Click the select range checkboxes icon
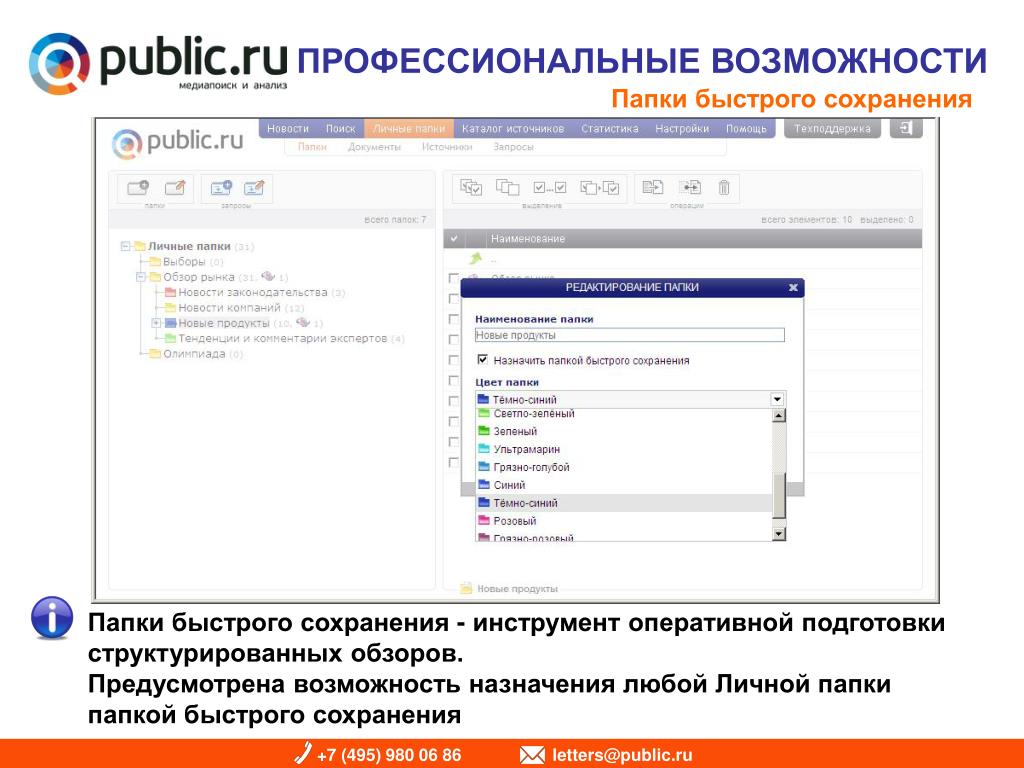 549,188
